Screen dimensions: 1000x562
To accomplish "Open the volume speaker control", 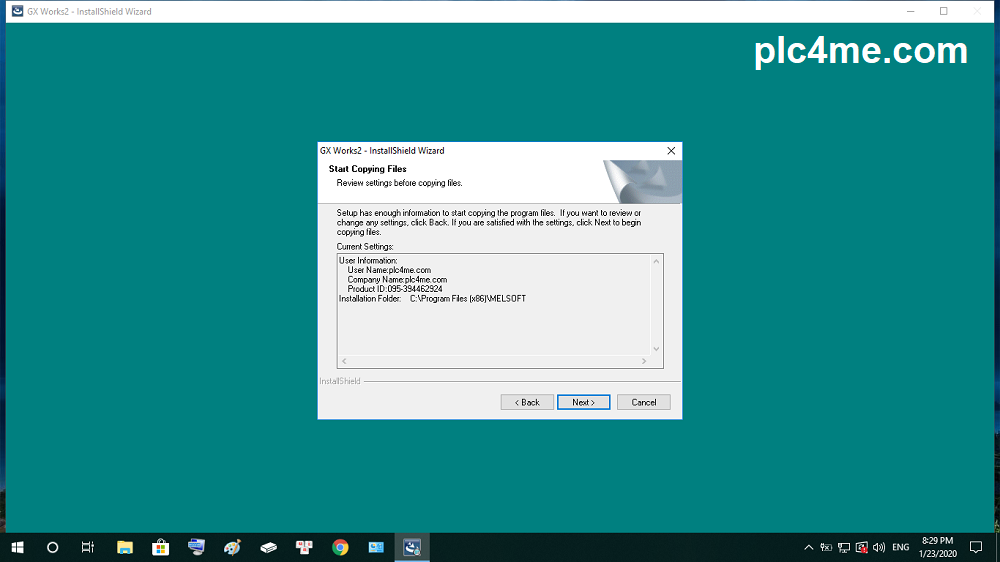I will pyautogui.click(x=878, y=547).
